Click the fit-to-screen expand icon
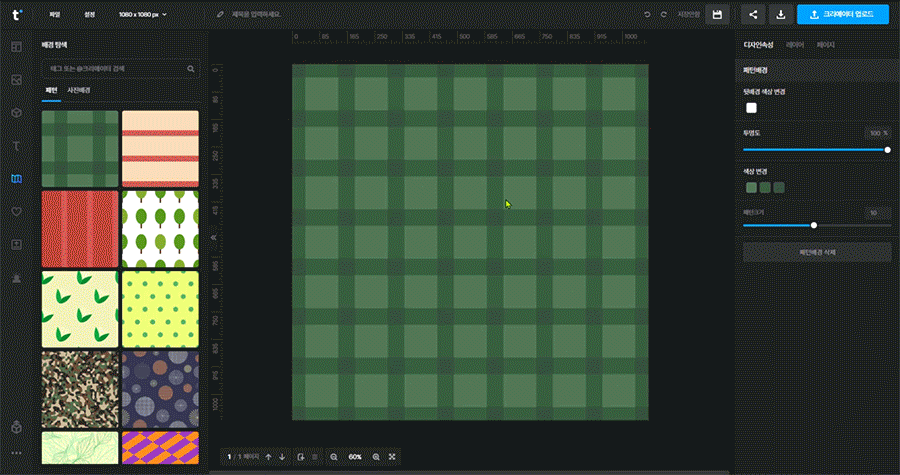This screenshot has height=475, width=900. click(x=392, y=457)
